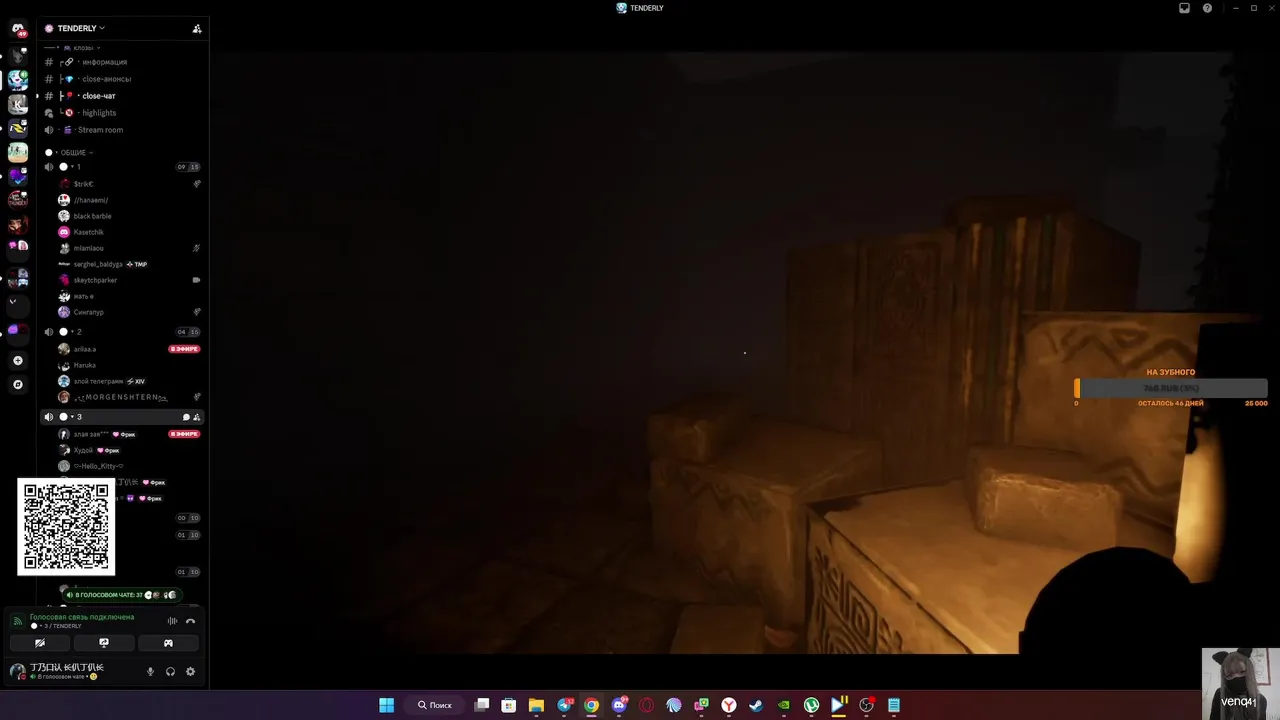
Task: Mute the microphone
Action: (x=151, y=671)
